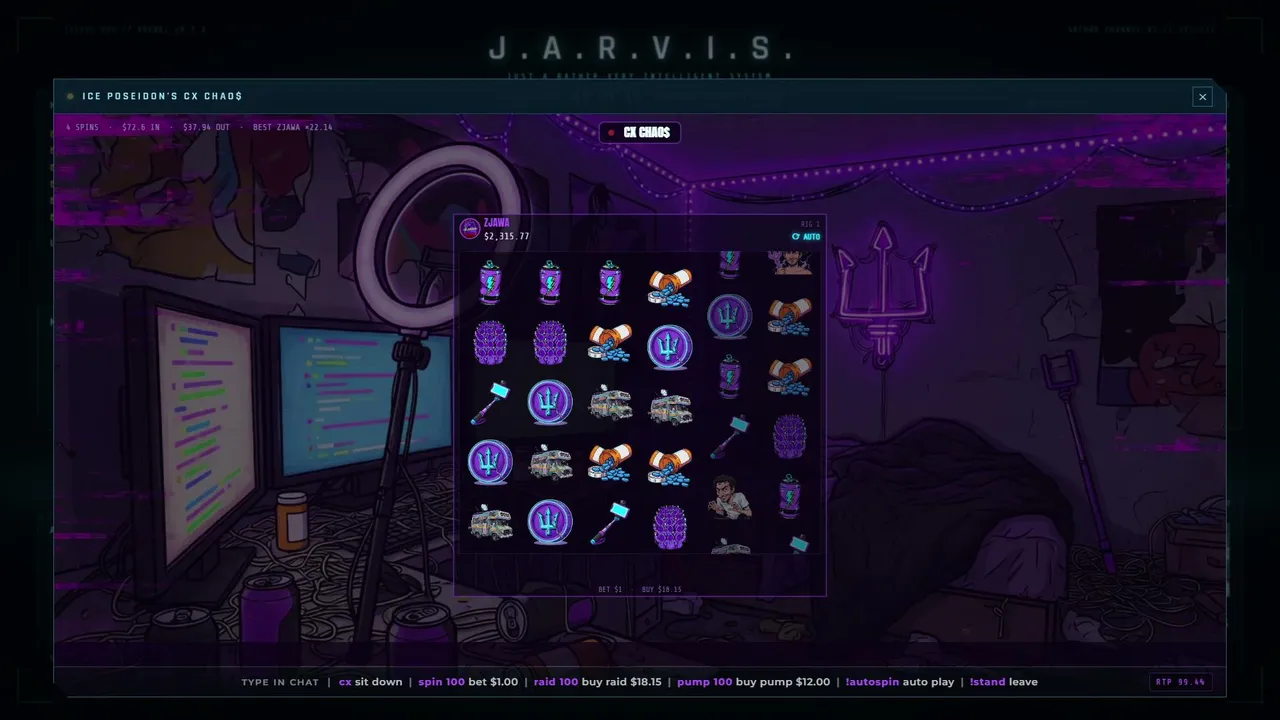Click the trident coin on the fifth reel

pyautogui.click(x=730, y=317)
